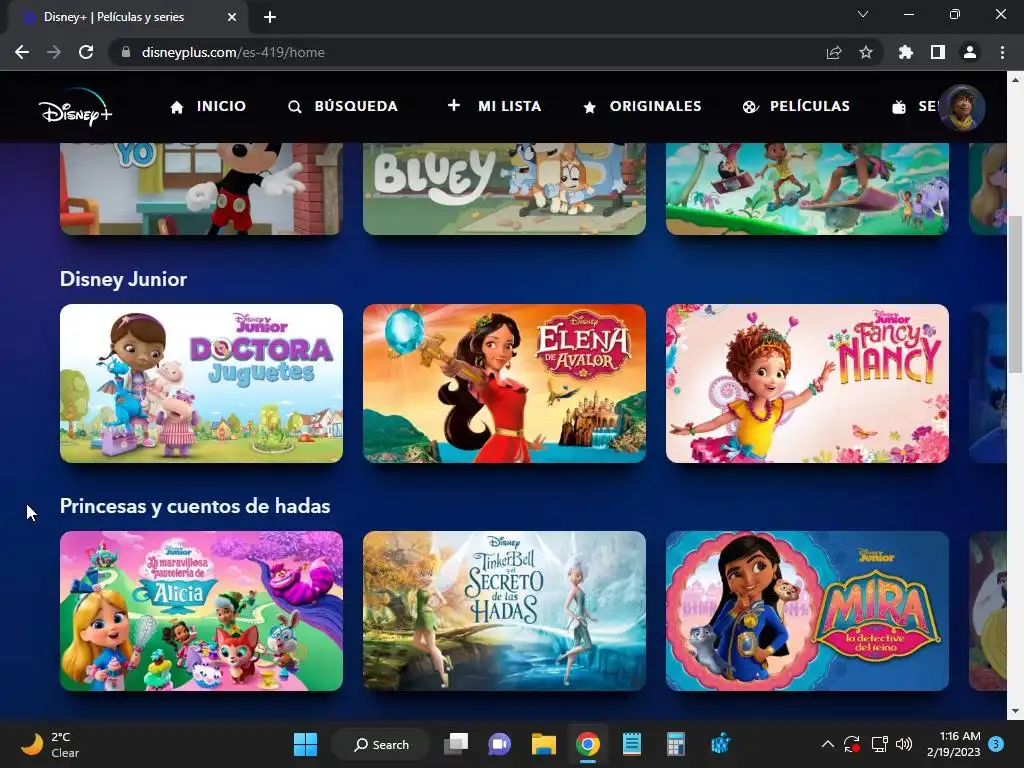Open the Chrome extensions puzzle icon
This screenshot has height=768, width=1024.
(x=906, y=52)
